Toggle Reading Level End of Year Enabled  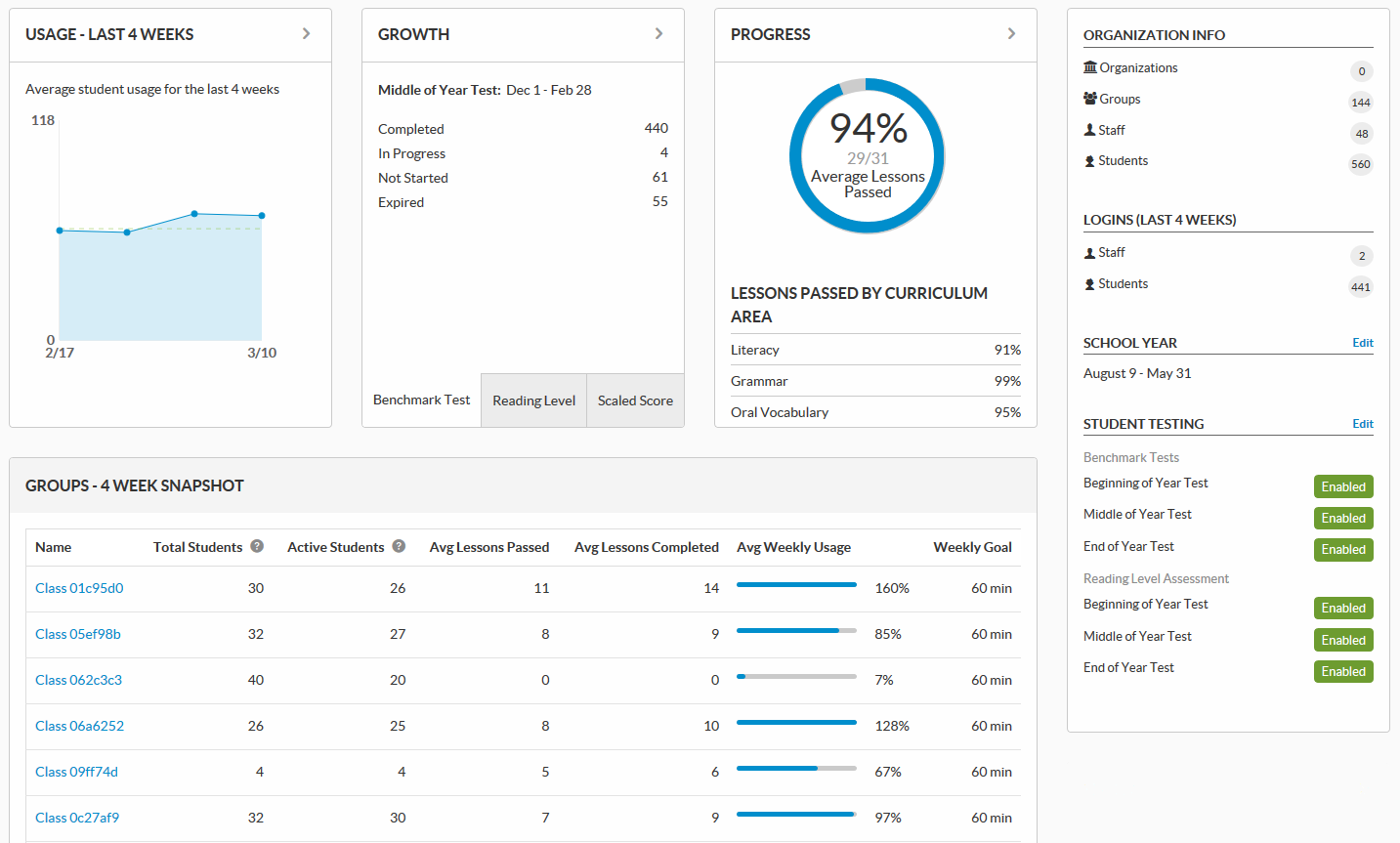(x=1342, y=671)
